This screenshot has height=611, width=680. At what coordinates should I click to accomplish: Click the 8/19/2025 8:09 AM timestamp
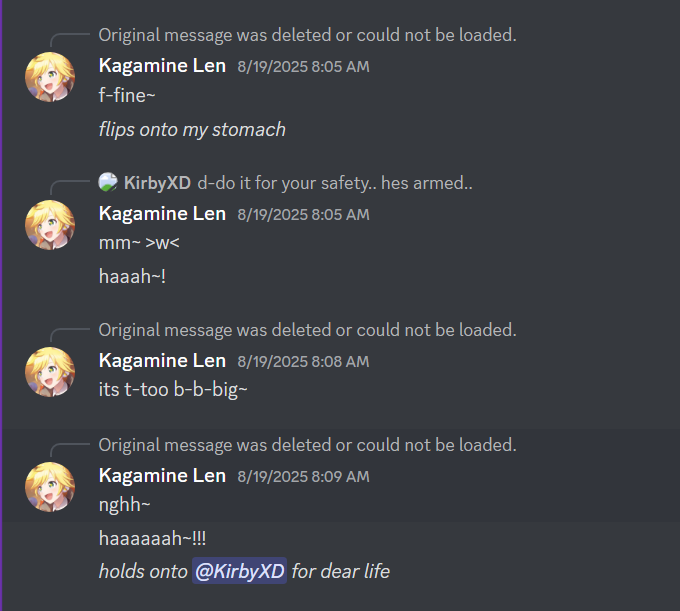(304, 477)
